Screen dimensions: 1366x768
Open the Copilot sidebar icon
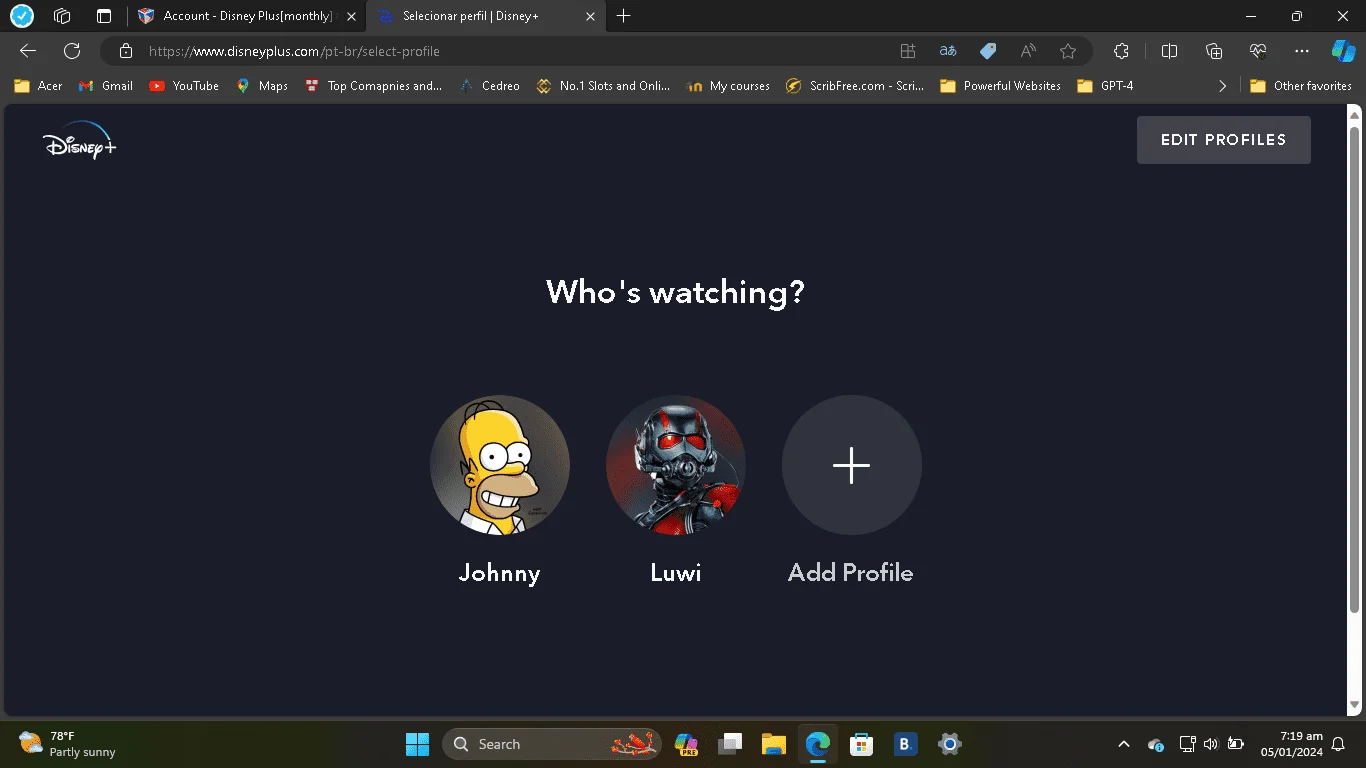tap(1343, 51)
